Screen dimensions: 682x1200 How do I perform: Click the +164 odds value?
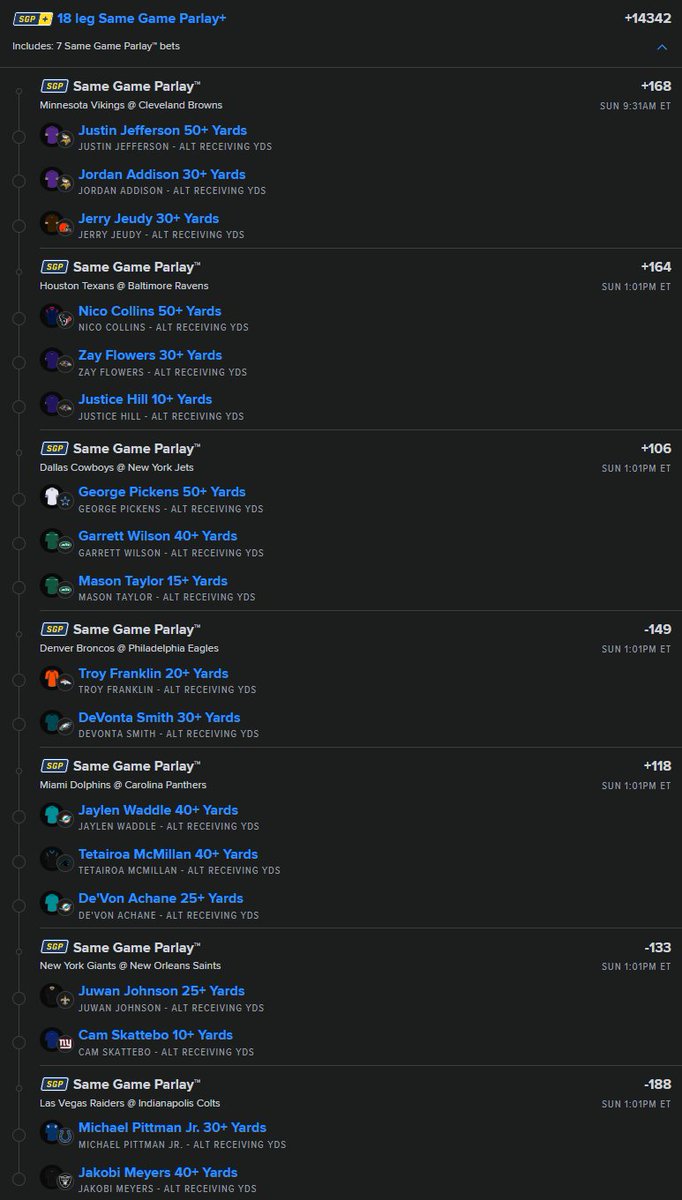coord(656,267)
